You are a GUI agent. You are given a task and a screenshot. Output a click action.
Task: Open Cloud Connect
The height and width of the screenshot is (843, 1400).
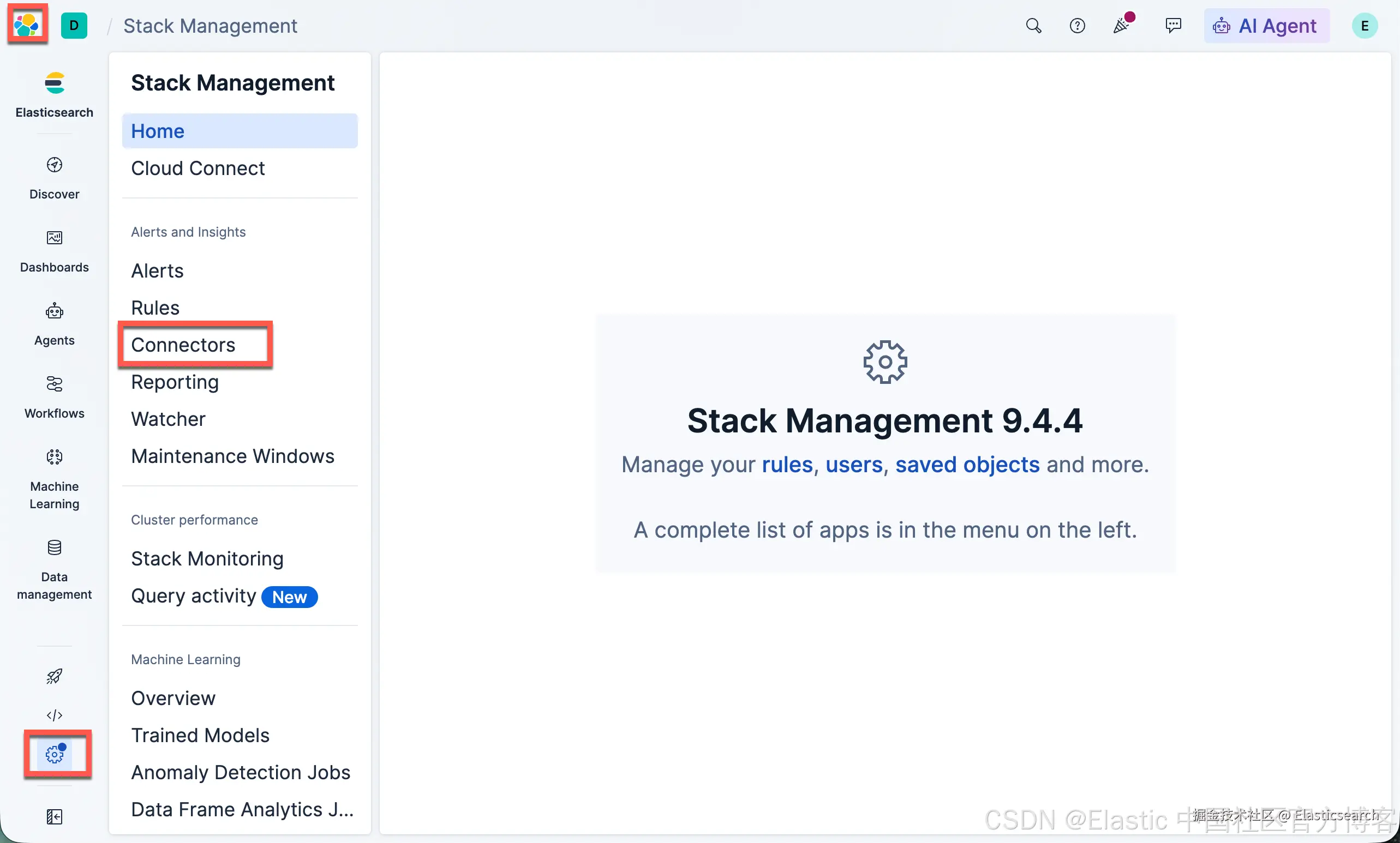click(x=198, y=168)
